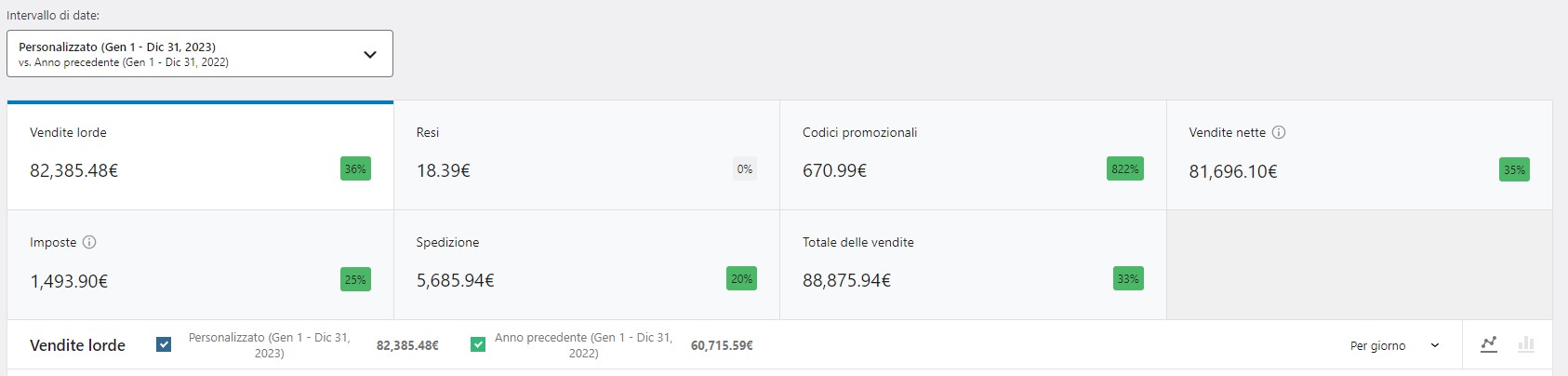1568x376 pixels.
Task: Open the Intervallo di date dropdown
Action: [199, 54]
